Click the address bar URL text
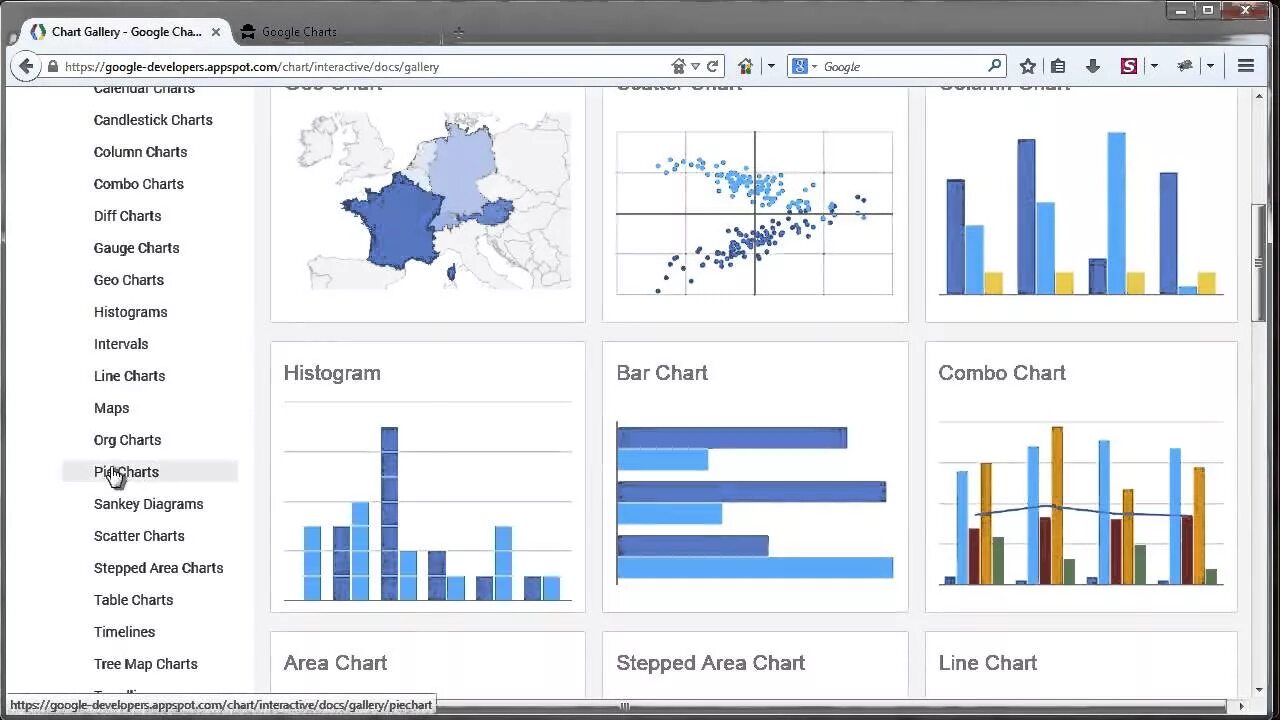Screen dimensions: 1280x720 [x=251, y=67]
